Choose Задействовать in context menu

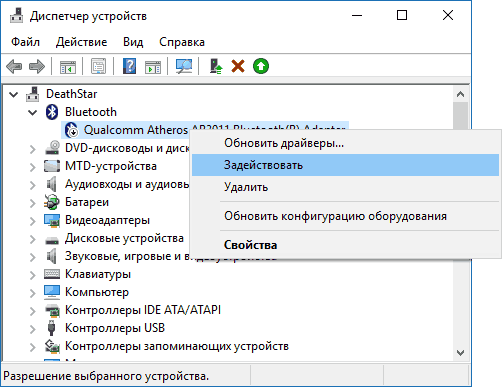click(345, 165)
